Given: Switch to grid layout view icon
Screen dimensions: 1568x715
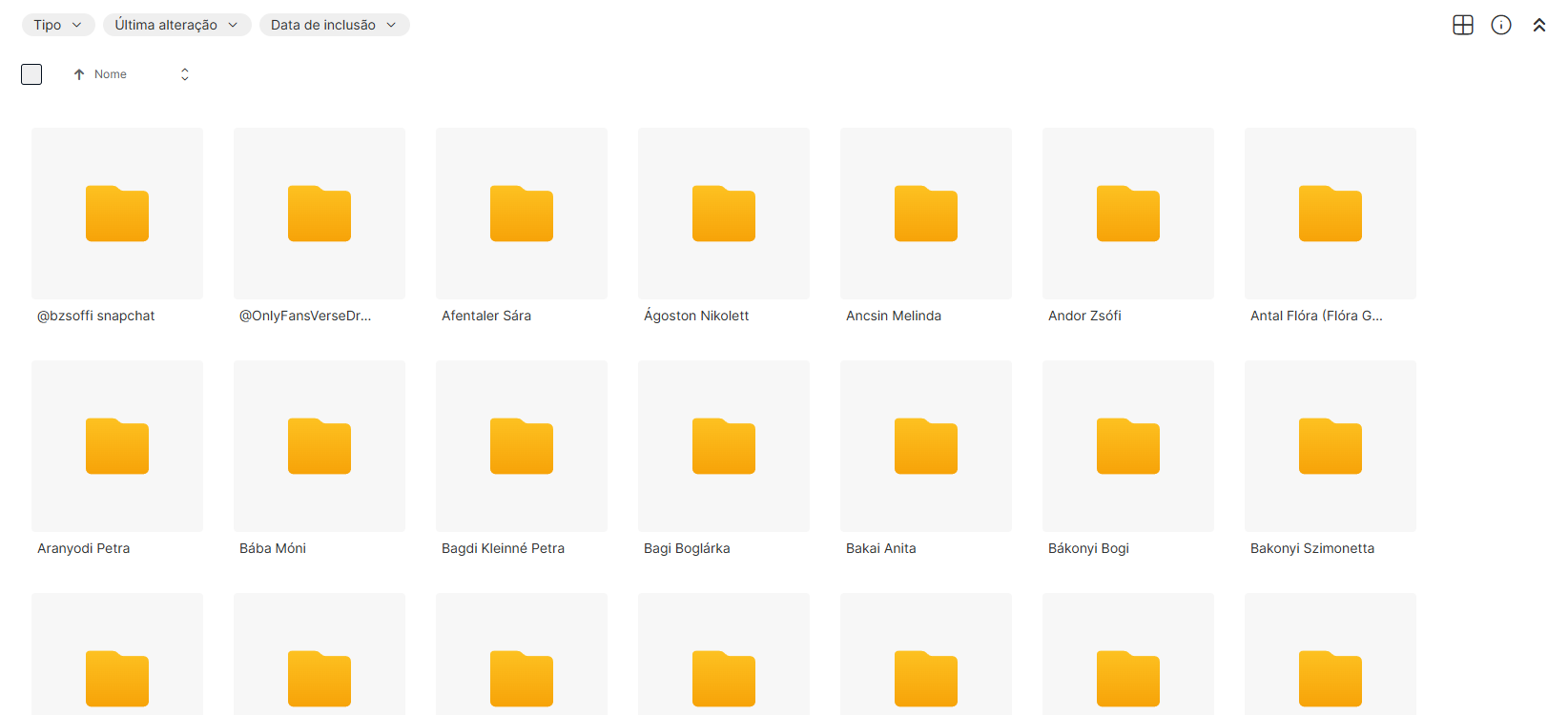Looking at the screenshot, I should [1462, 25].
